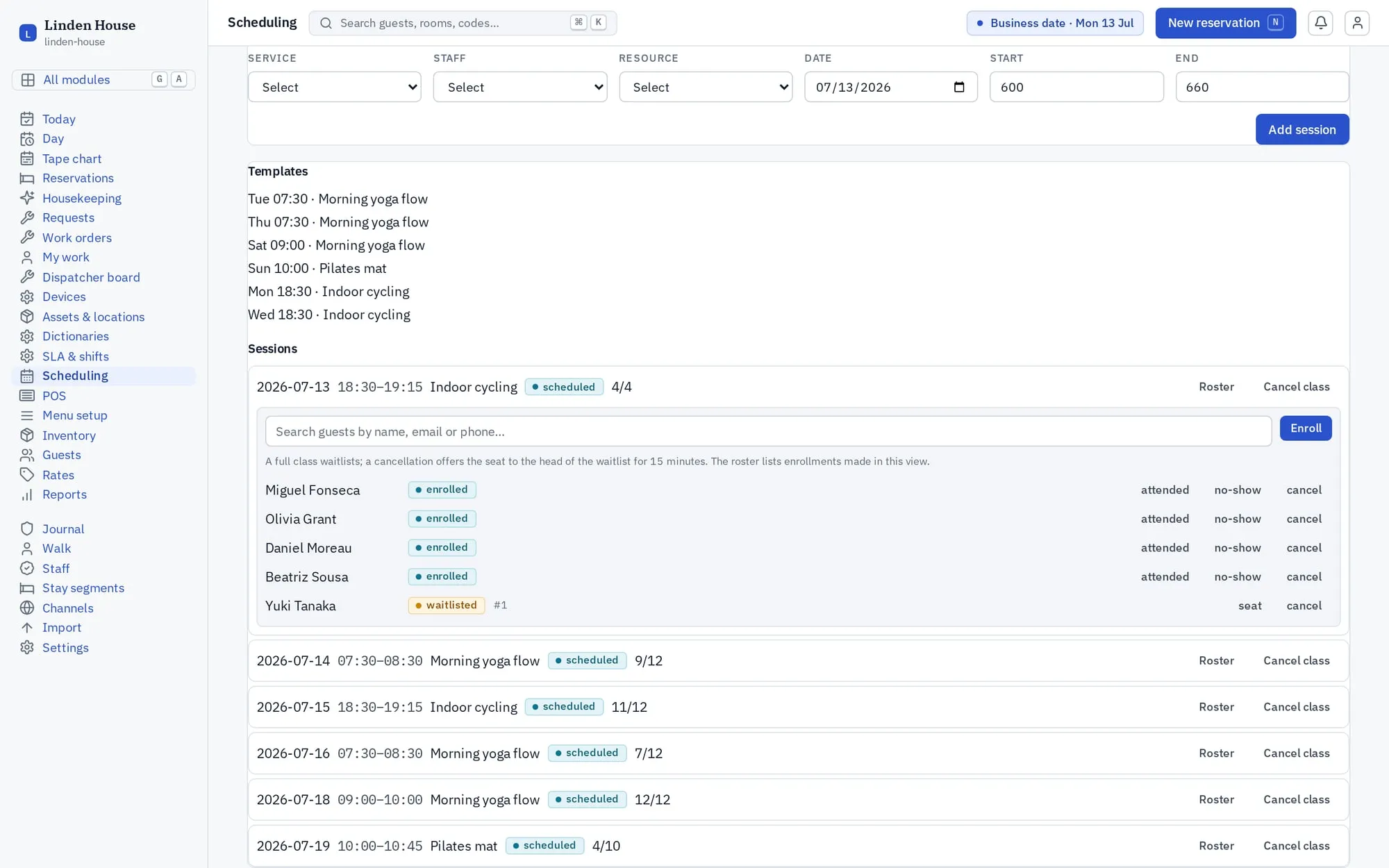Click the Reports bar chart icon
The height and width of the screenshot is (868, 1389).
pyautogui.click(x=27, y=494)
